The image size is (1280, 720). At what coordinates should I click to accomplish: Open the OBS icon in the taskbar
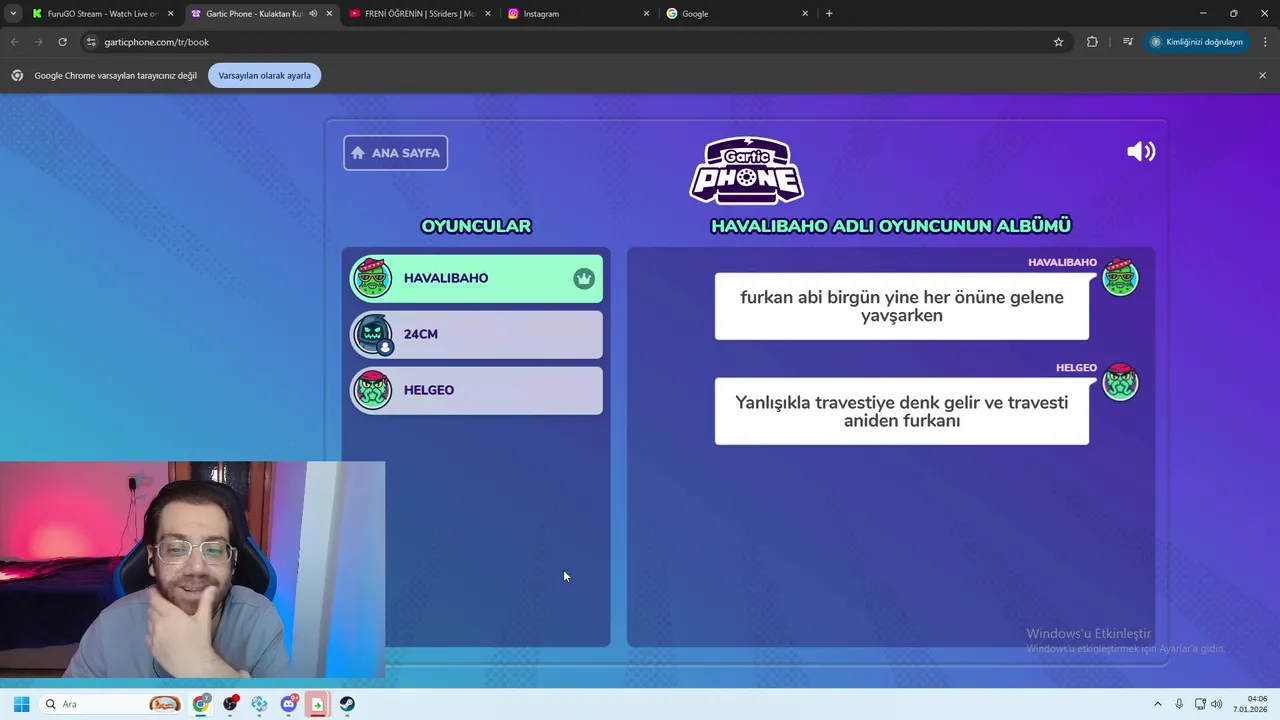click(x=230, y=704)
